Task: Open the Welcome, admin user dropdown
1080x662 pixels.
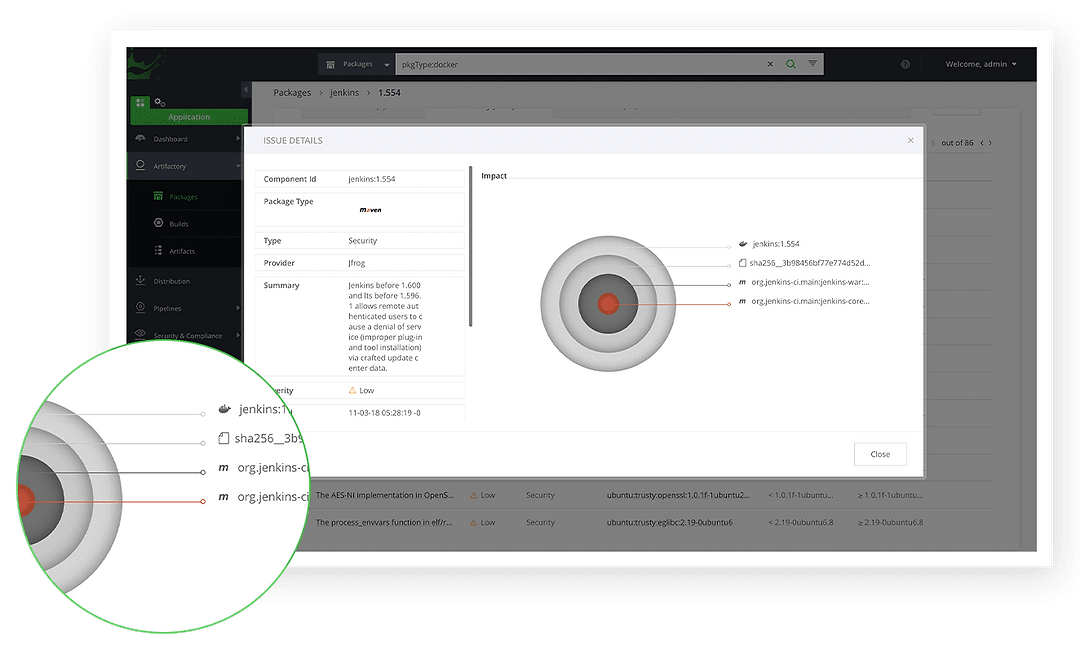Action: [x=980, y=64]
